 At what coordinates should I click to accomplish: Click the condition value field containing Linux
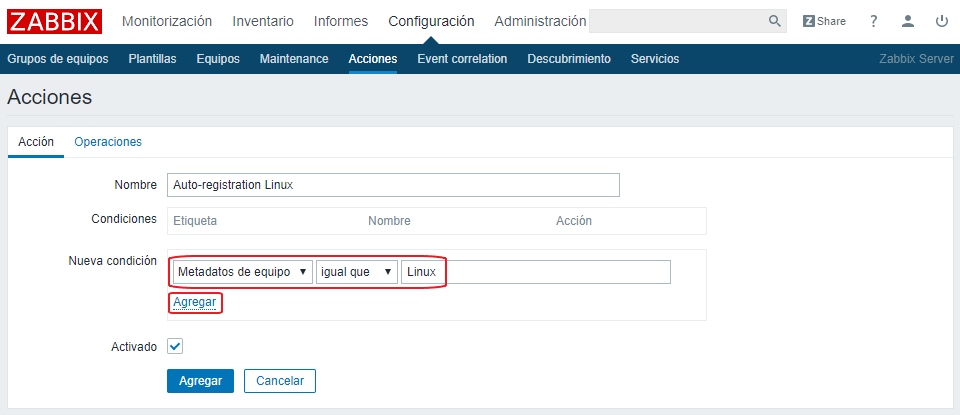(536, 272)
